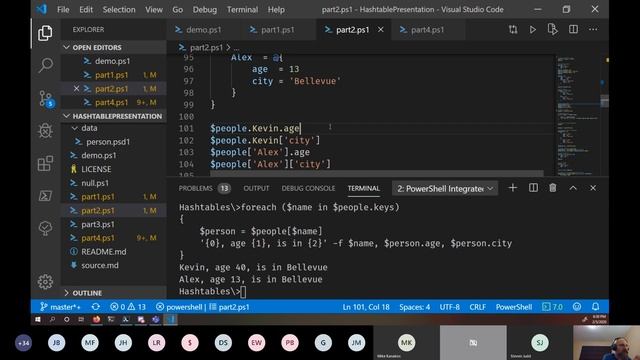Collapse the HASHTABLEPRESENTATION folder section
Image resolution: width=640 pixels, height=360 pixels.
(x=113, y=116)
